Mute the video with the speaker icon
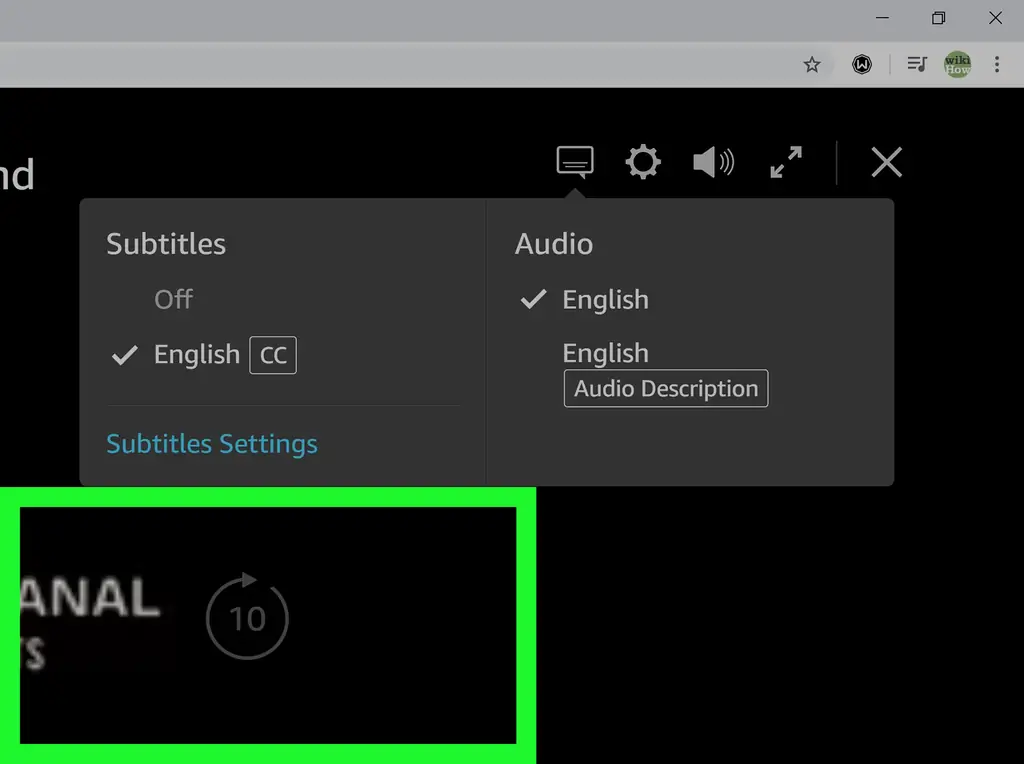This screenshot has height=764, width=1024. (713, 162)
